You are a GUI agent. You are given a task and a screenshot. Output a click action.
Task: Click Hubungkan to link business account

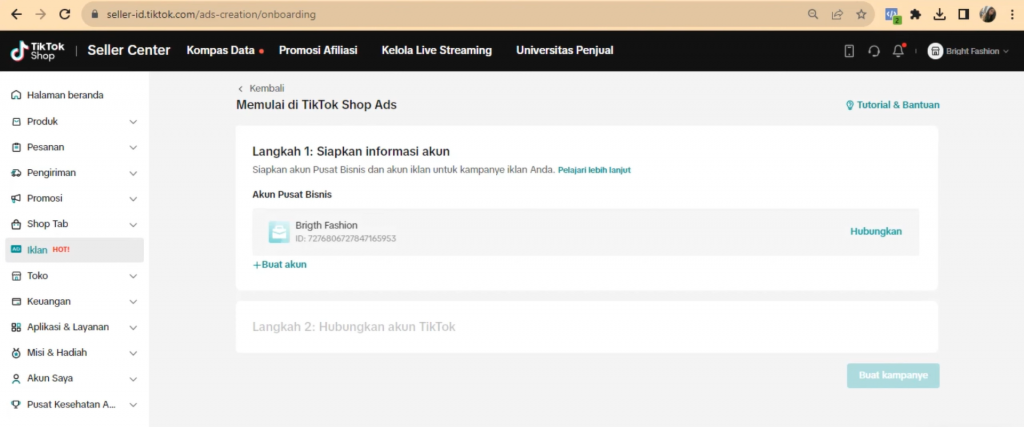875,231
